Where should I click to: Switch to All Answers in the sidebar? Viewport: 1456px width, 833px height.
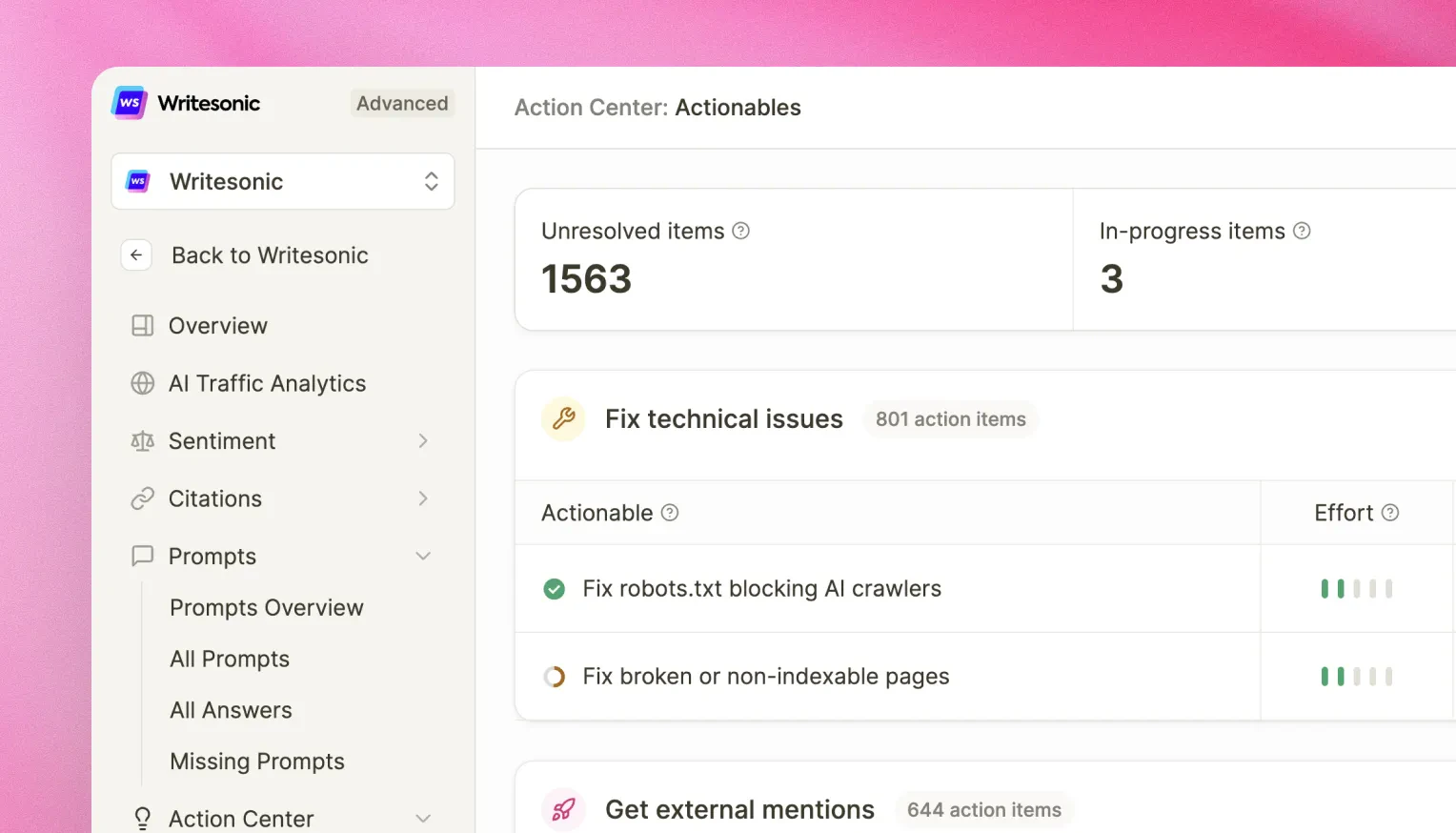(x=231, y=709)
